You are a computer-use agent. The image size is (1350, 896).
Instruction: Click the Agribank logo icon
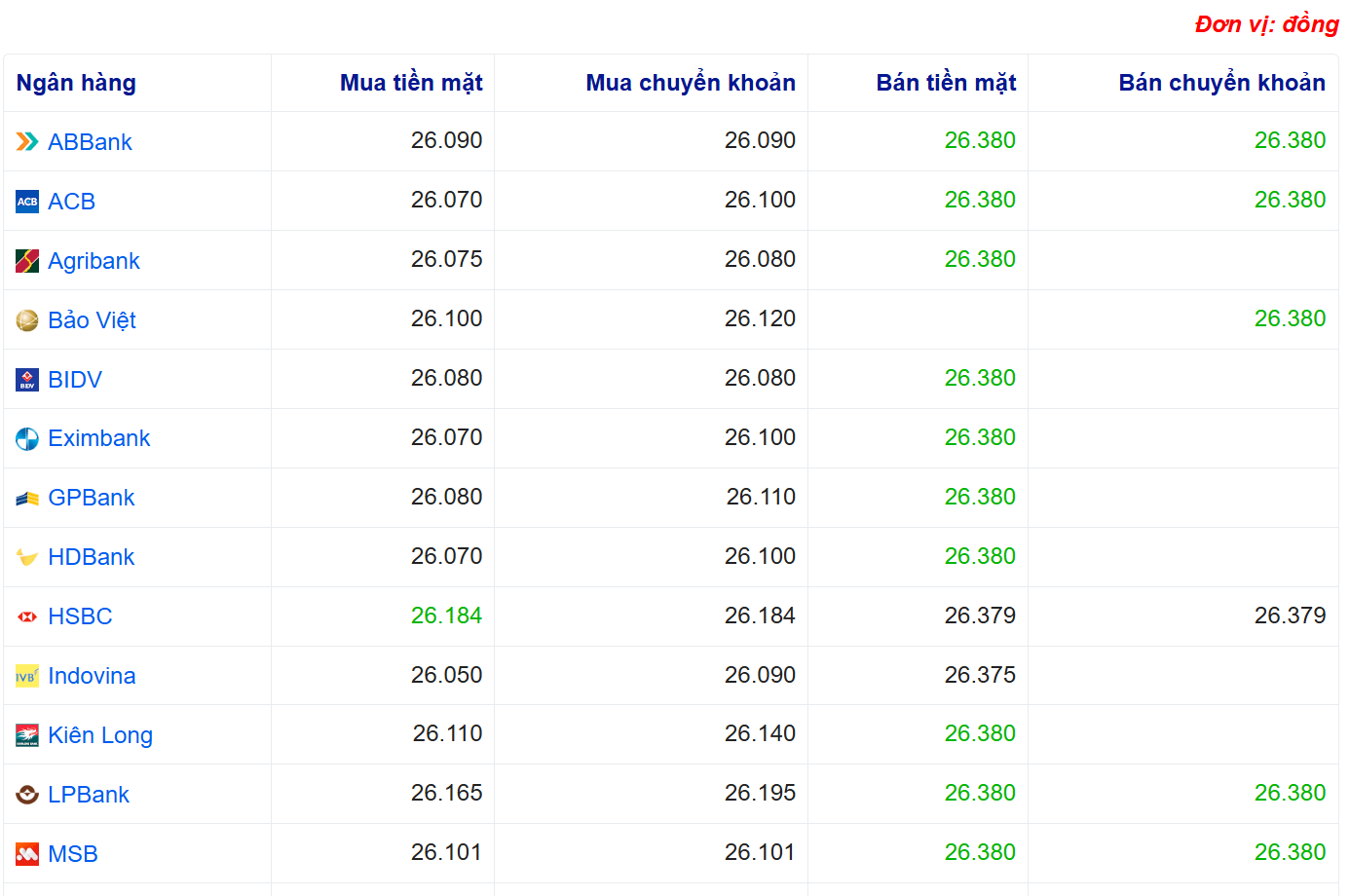(27, 261)
